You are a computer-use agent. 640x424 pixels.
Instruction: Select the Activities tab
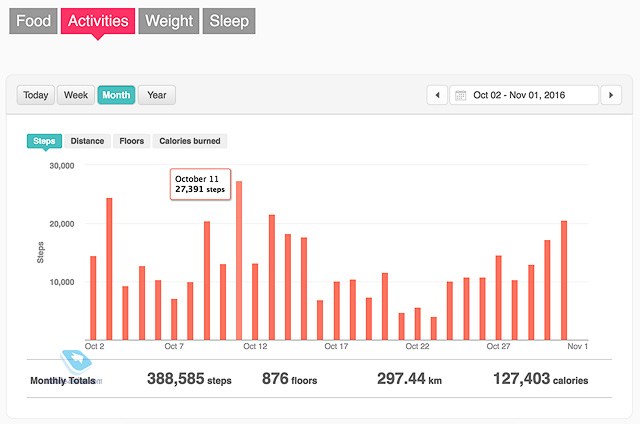coord(98,21)
